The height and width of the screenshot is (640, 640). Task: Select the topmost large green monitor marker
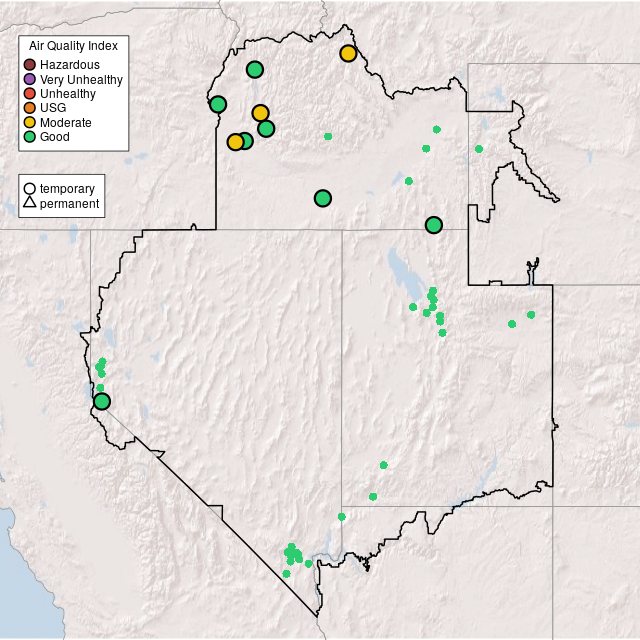click(255, 69)
